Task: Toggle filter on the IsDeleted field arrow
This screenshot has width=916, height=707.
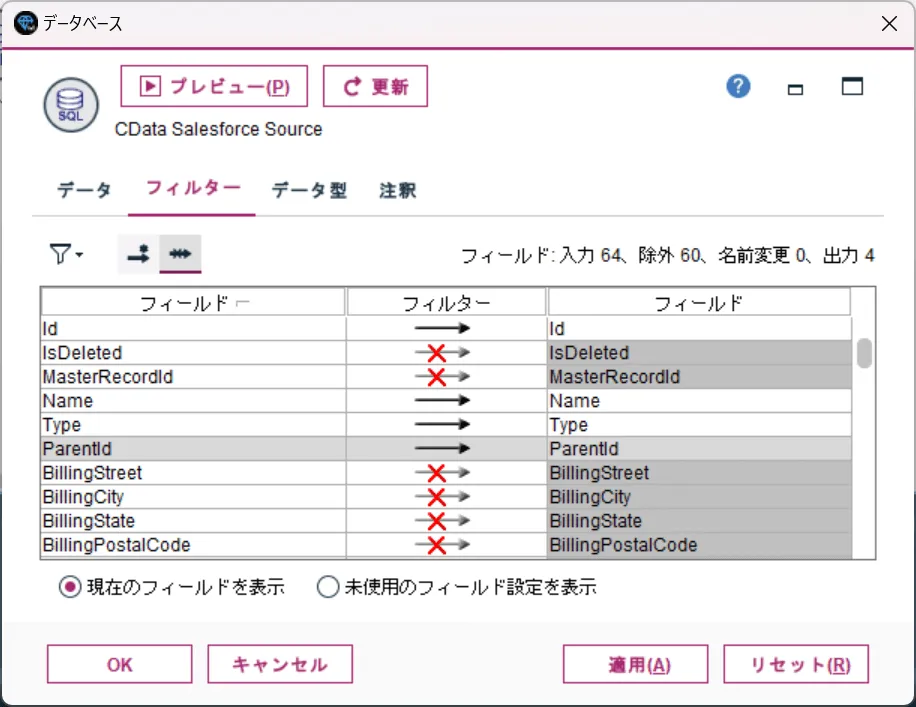Action: click(x=442, y=352)
